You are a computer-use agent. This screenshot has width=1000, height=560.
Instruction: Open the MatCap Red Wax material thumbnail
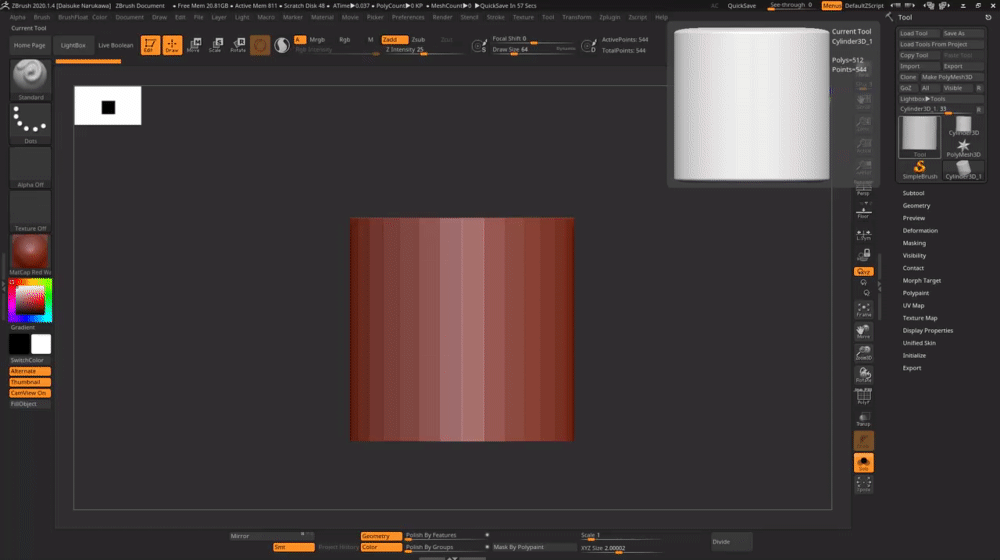tap(30, 253)
